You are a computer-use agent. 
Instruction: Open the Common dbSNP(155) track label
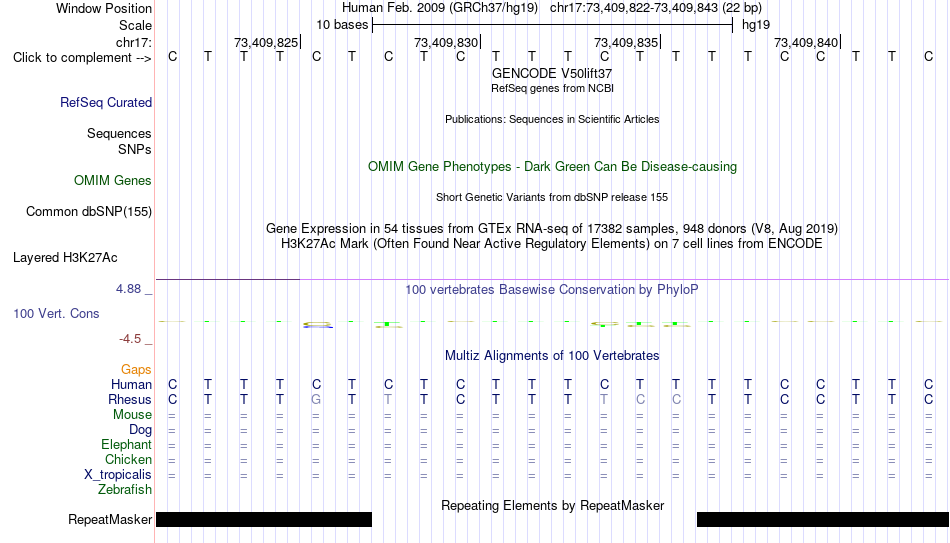pos(88,212)
